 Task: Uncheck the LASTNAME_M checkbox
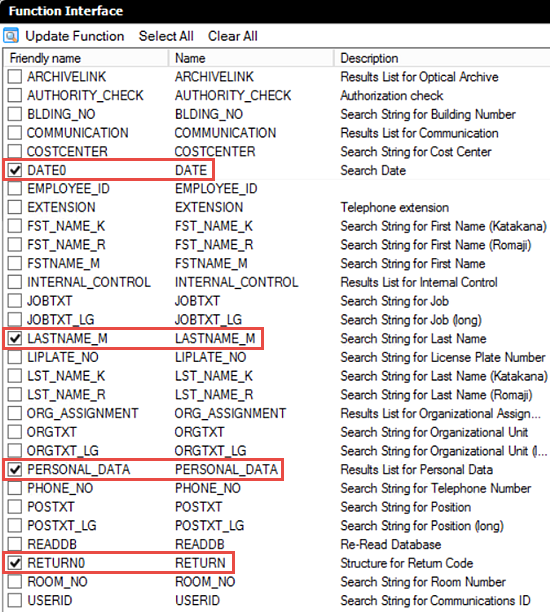pos(15,338)
